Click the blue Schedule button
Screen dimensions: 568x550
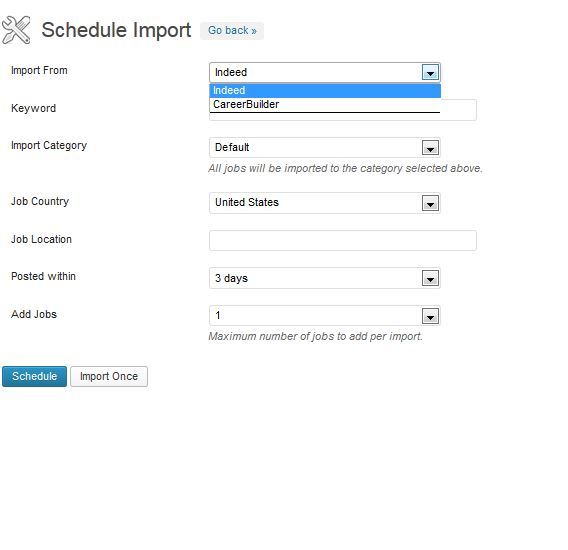point(34,376)
